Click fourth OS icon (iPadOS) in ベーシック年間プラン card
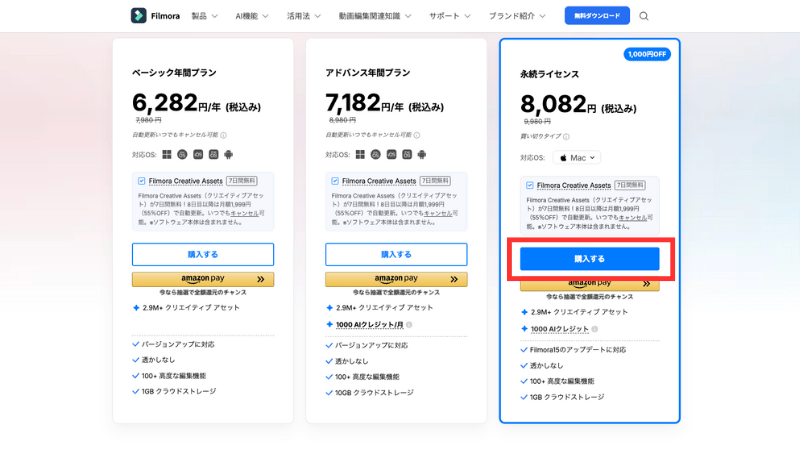The width and height of the screenshot is (800, 450). coord(213,155)
